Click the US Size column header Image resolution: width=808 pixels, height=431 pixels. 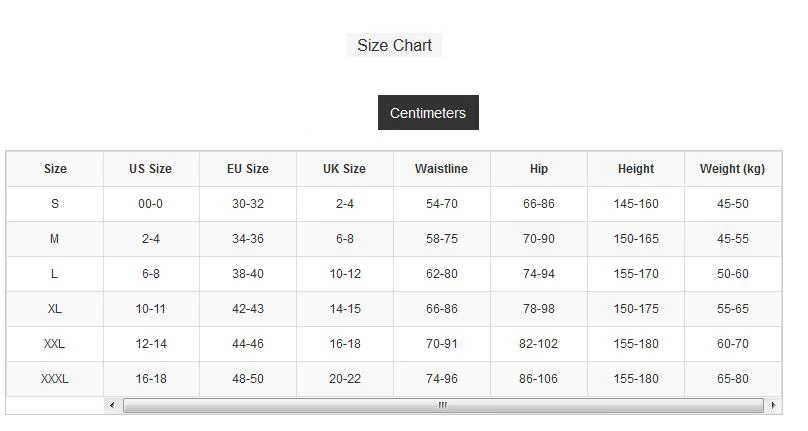[x=150, y=169]
